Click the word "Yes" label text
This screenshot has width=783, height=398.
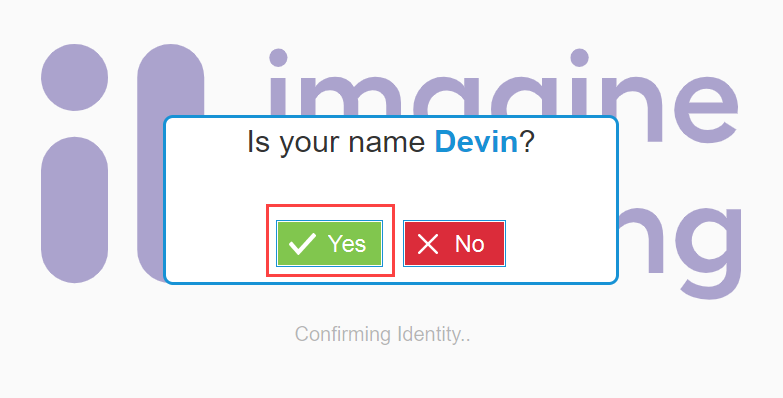coord(347,244)
